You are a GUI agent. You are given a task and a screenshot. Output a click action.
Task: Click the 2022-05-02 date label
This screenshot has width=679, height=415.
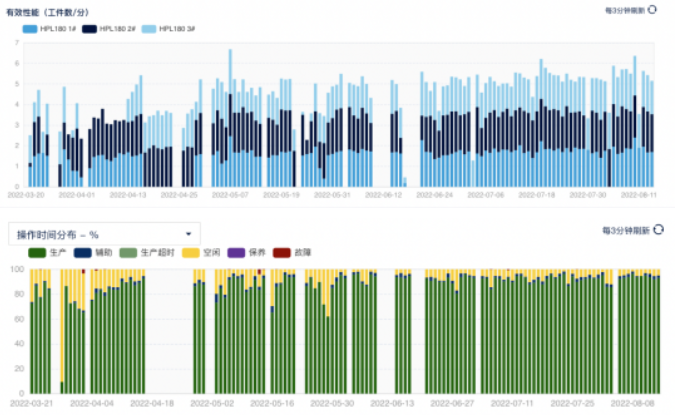212,403
